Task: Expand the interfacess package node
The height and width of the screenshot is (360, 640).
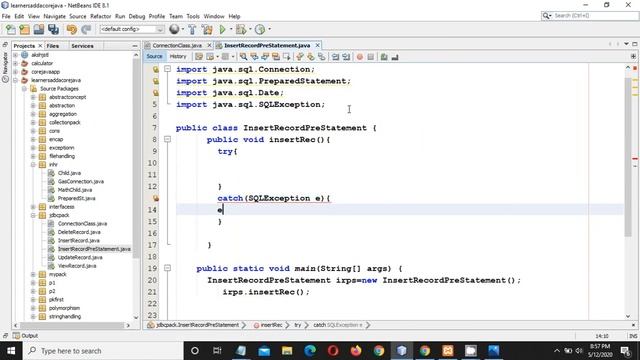Action: (x=33, y=207)
